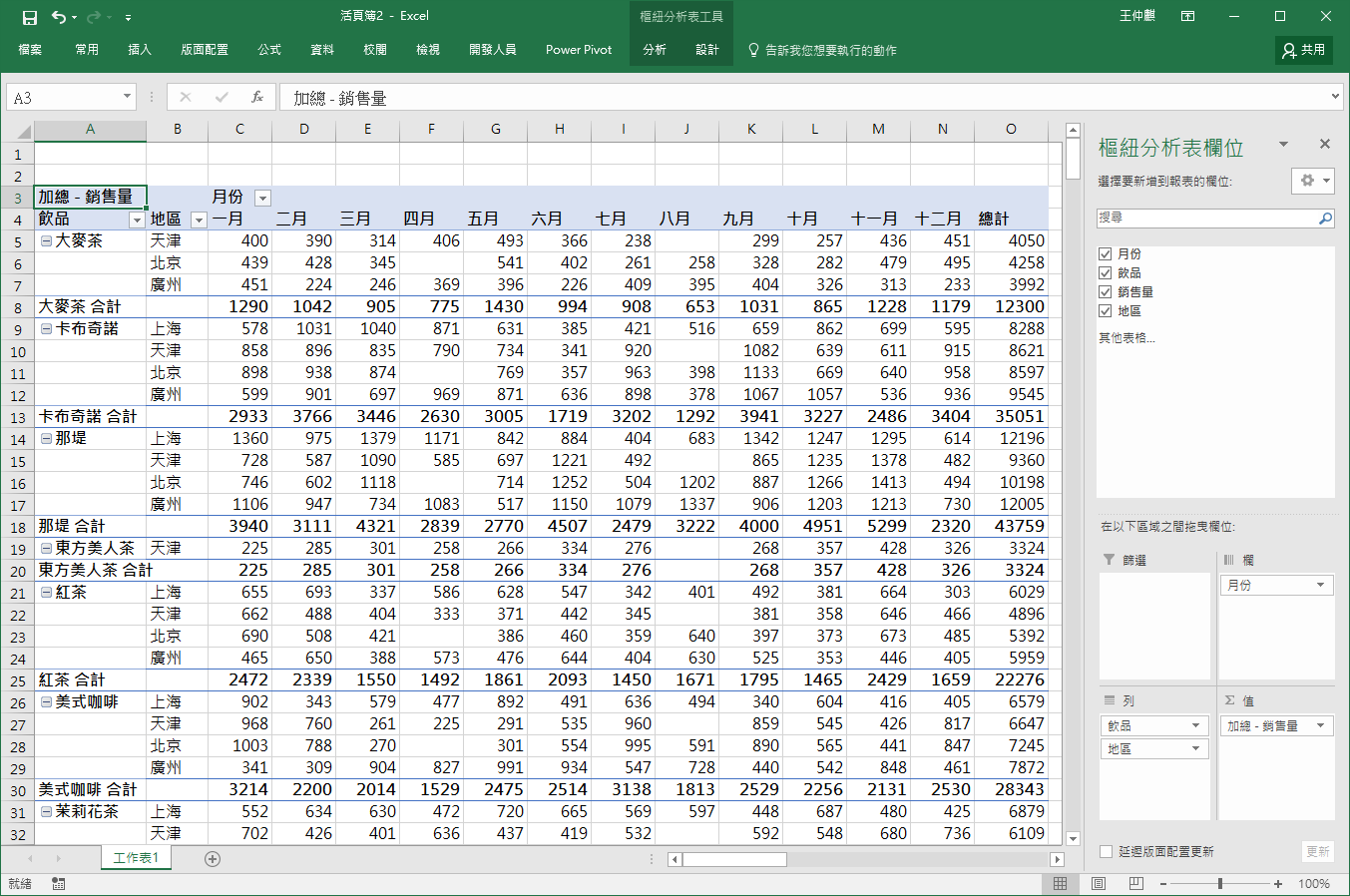Uncheck the 地區 field checkbox
1350x896 pixels.
click(x=1105, y=311)
